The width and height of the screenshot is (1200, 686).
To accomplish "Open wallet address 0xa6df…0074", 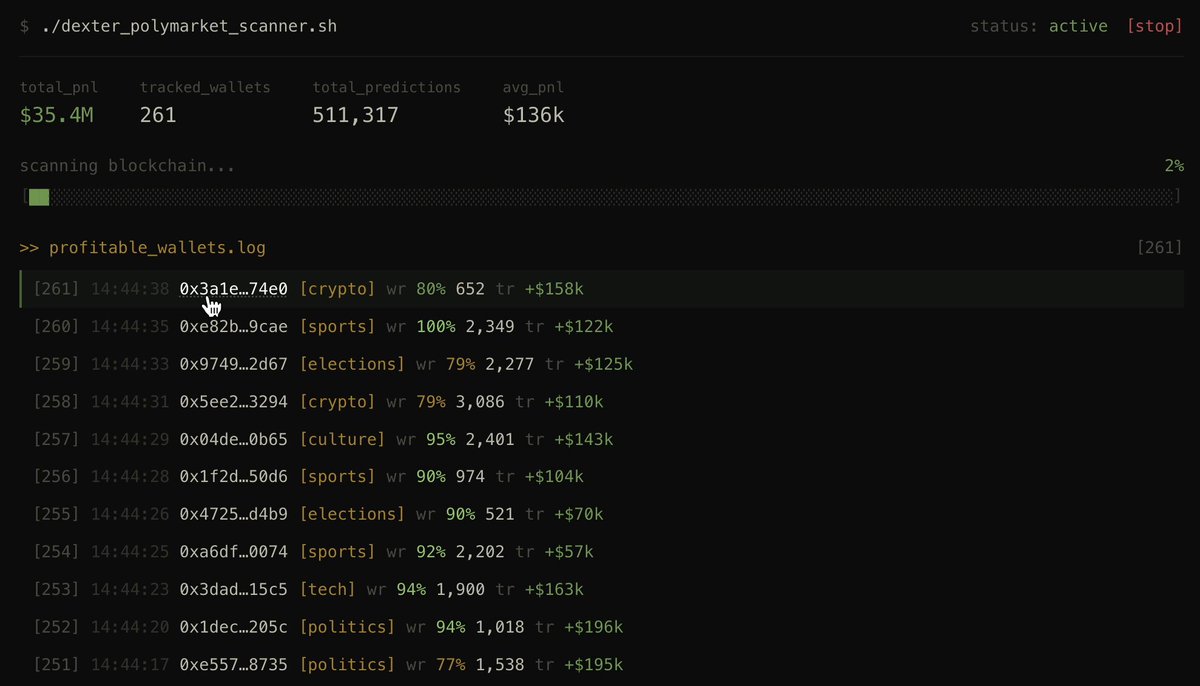I will [x=233, y=552].
